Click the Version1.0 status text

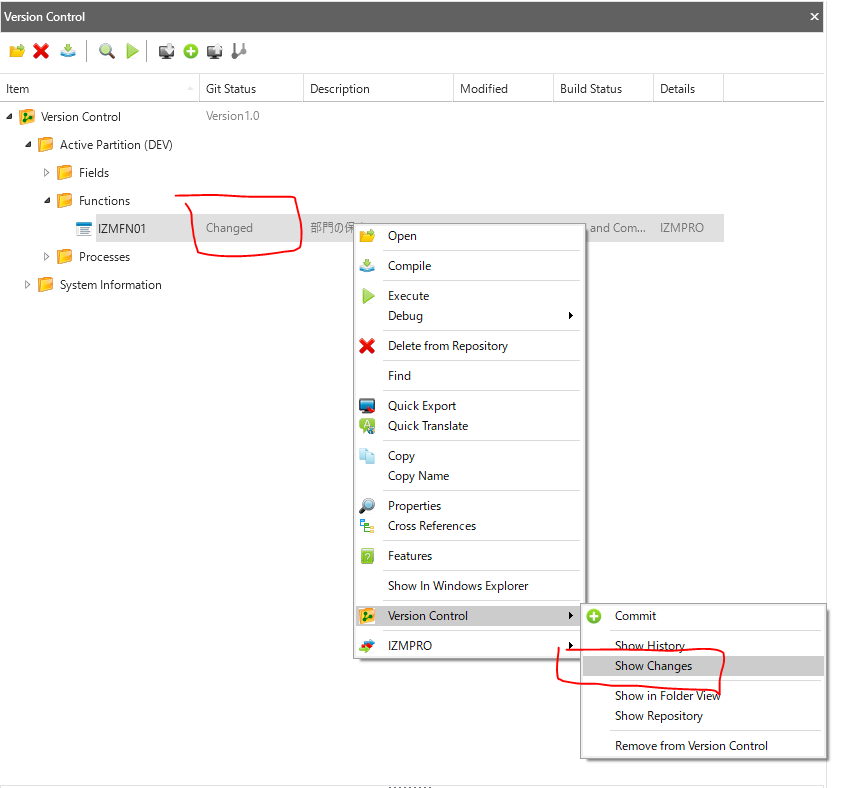233,116
